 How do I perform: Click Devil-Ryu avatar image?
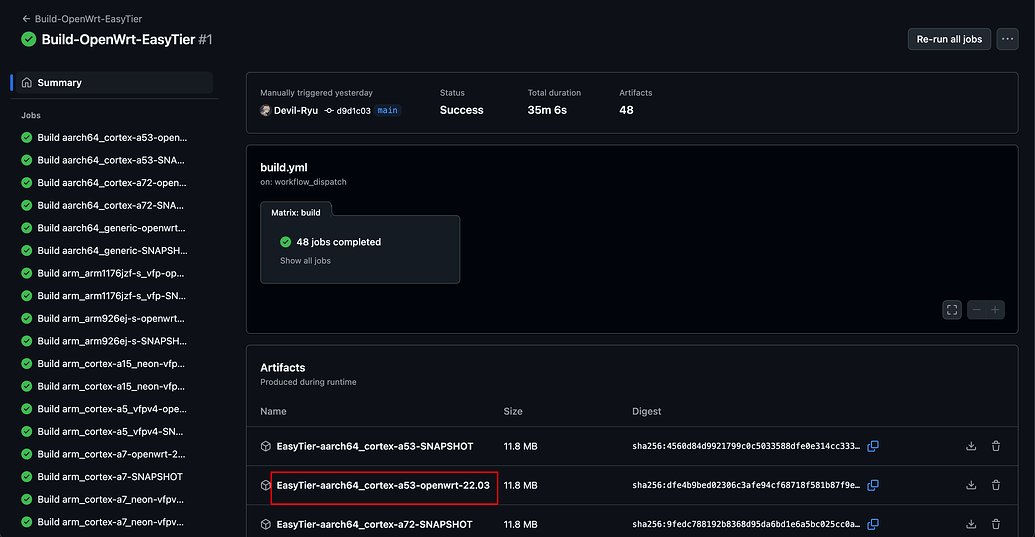pyautogui.click(x=265, y=110)
